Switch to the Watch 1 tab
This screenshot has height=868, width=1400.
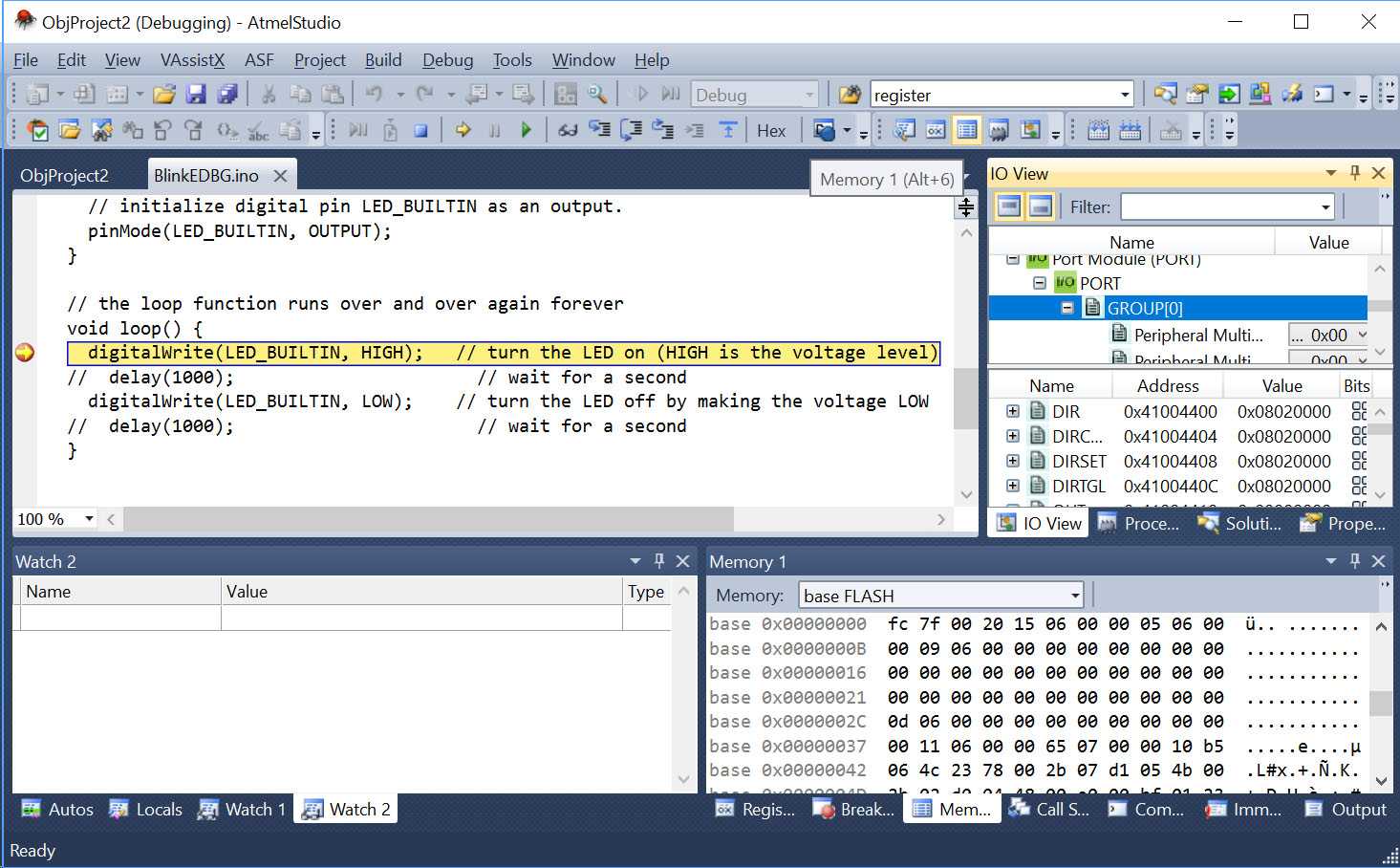(x=243, y=810)
